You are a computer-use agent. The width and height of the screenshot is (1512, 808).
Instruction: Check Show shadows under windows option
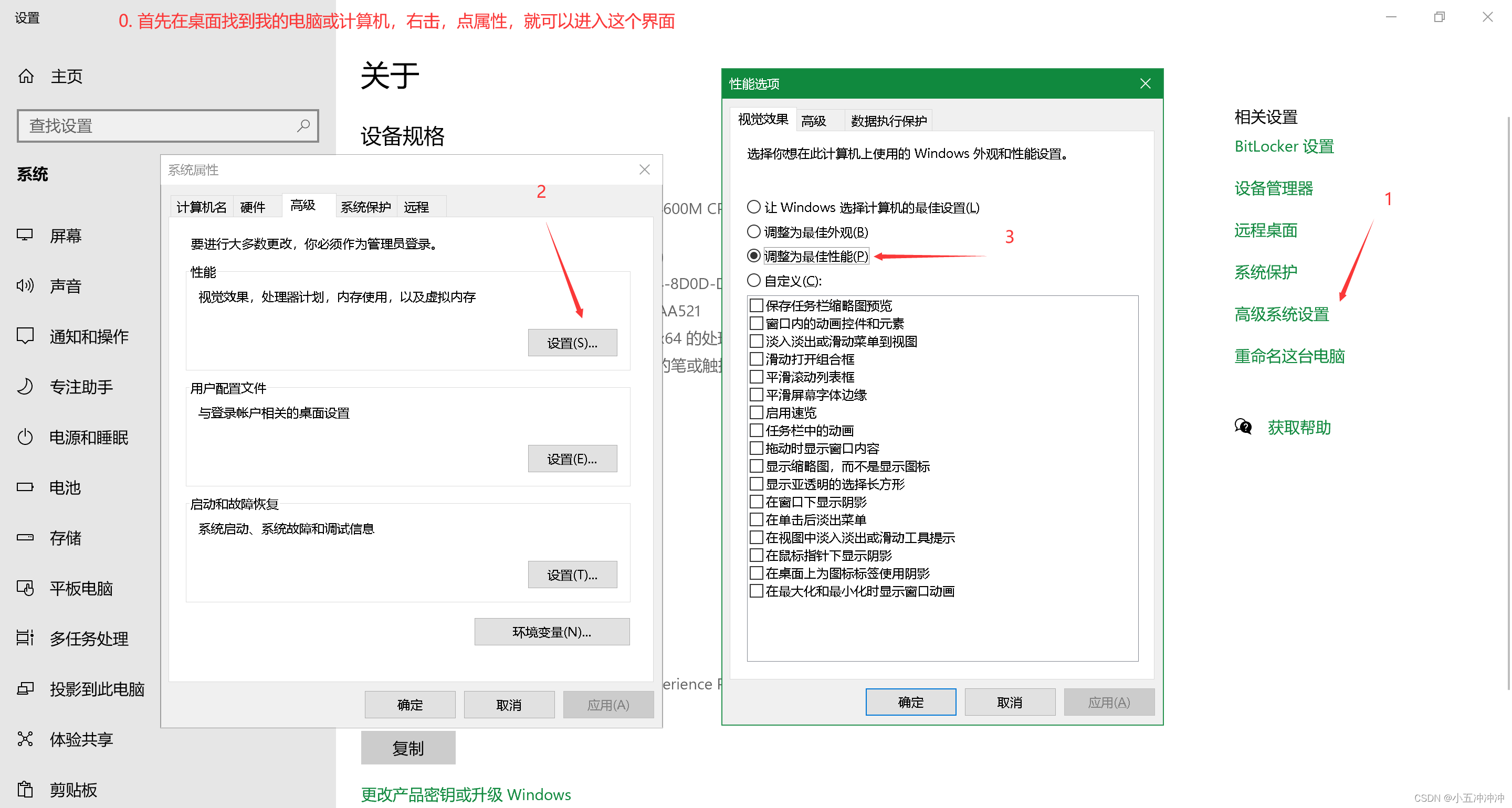click(757, 502)
